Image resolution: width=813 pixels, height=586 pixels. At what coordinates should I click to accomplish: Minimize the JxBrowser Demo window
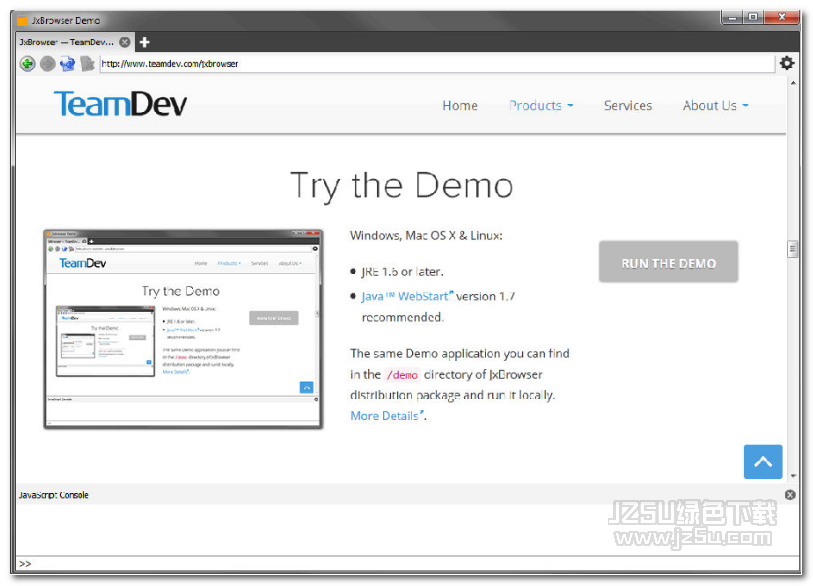733,18
